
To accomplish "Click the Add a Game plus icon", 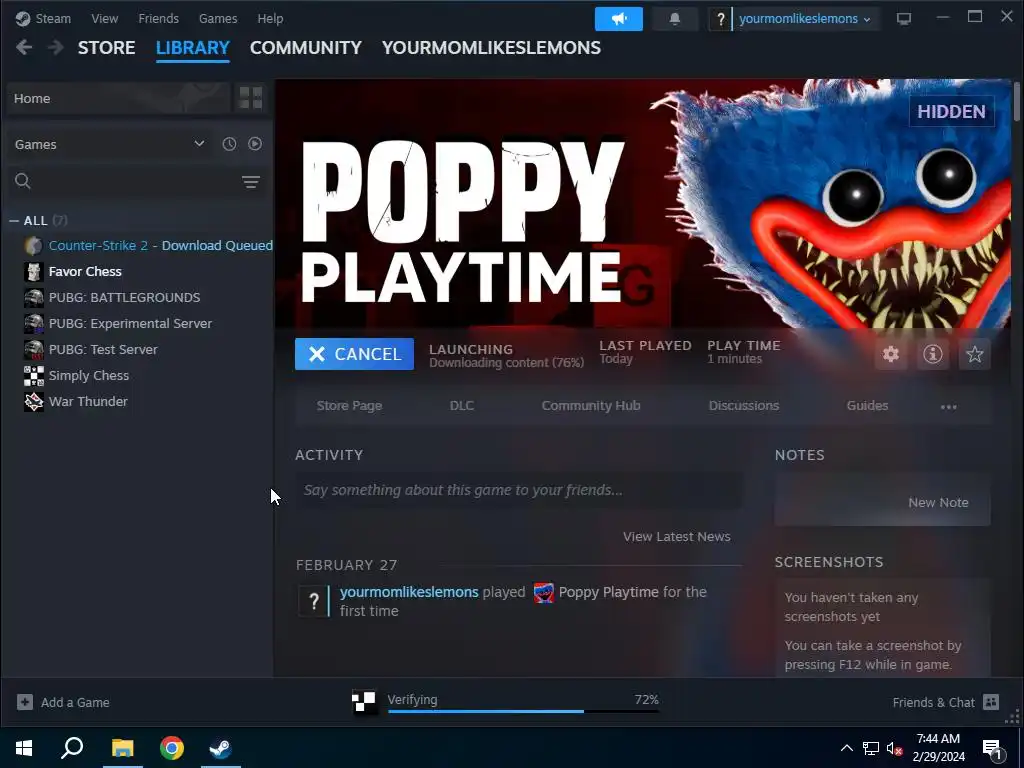I will (25, 702).
